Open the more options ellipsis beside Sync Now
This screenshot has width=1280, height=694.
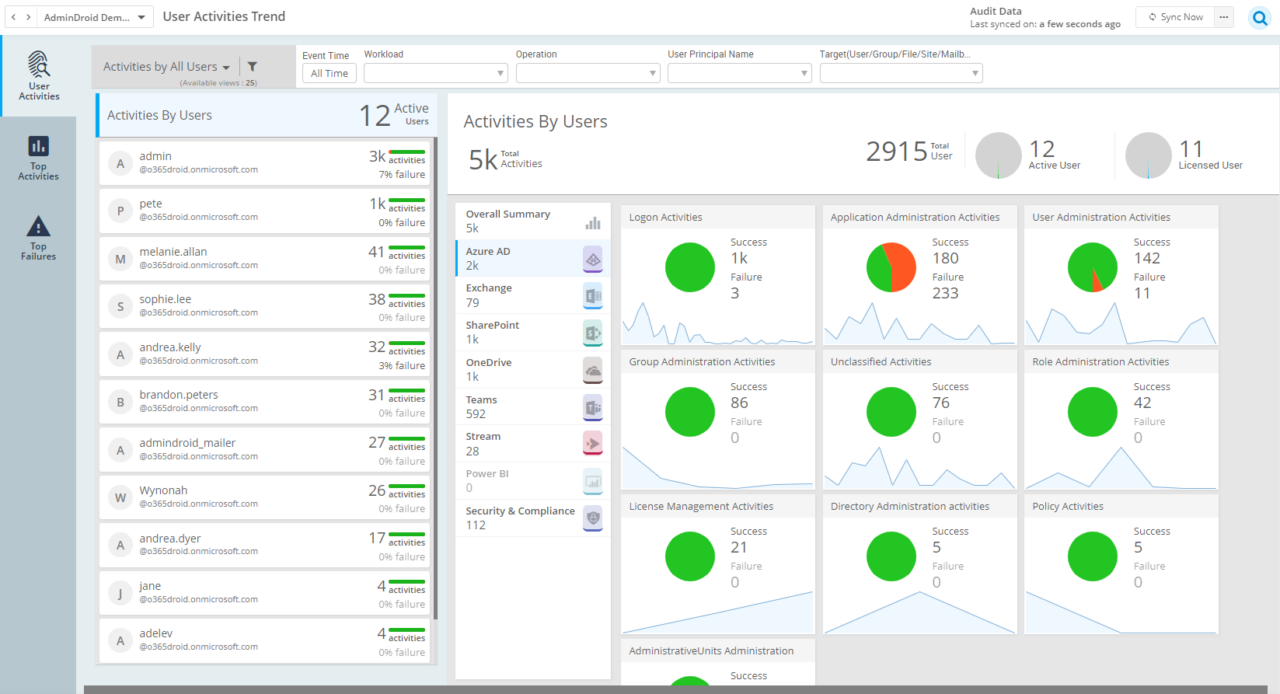tap(1223, 17)
